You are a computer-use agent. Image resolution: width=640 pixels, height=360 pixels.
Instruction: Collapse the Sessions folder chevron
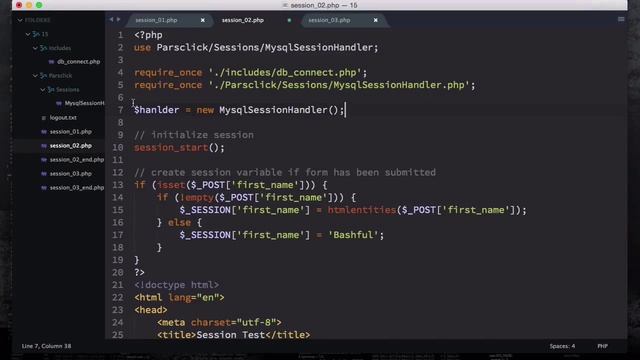tap(42, 89)
